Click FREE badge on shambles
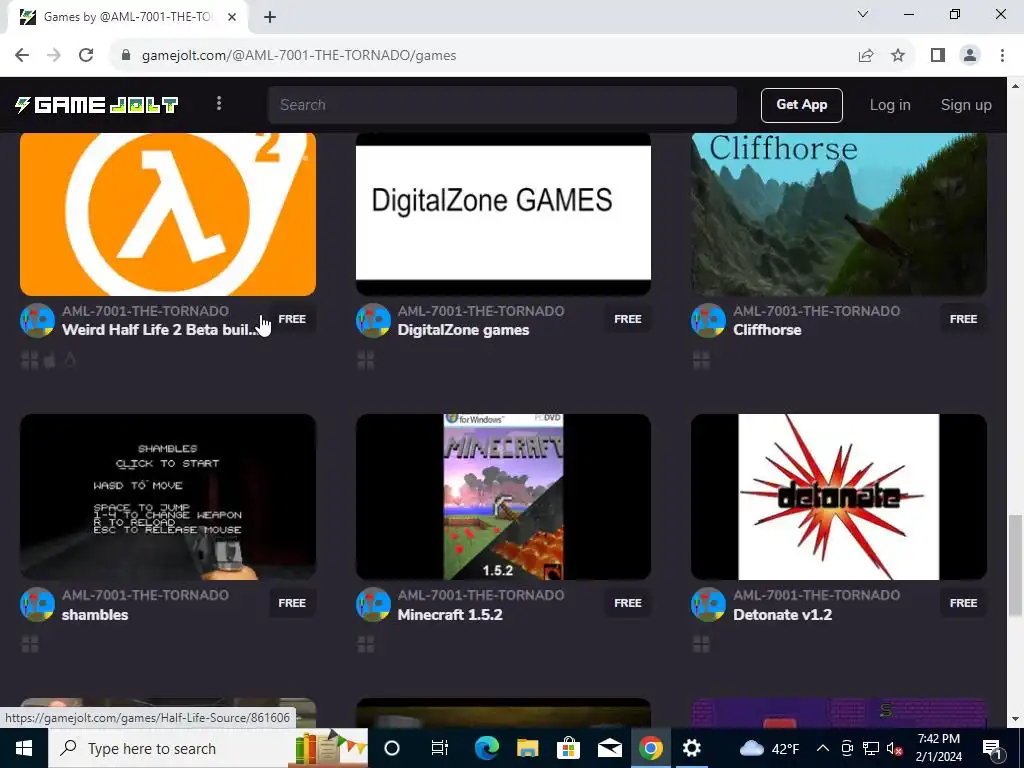 292,603
